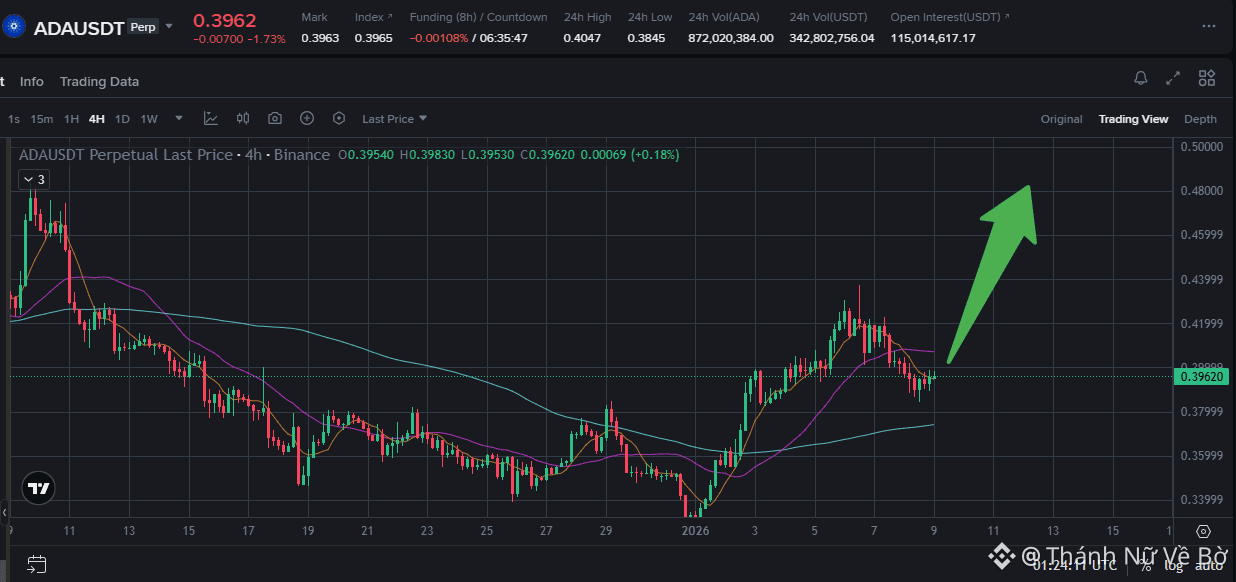Toggle log scale mode

(1174, 566)
